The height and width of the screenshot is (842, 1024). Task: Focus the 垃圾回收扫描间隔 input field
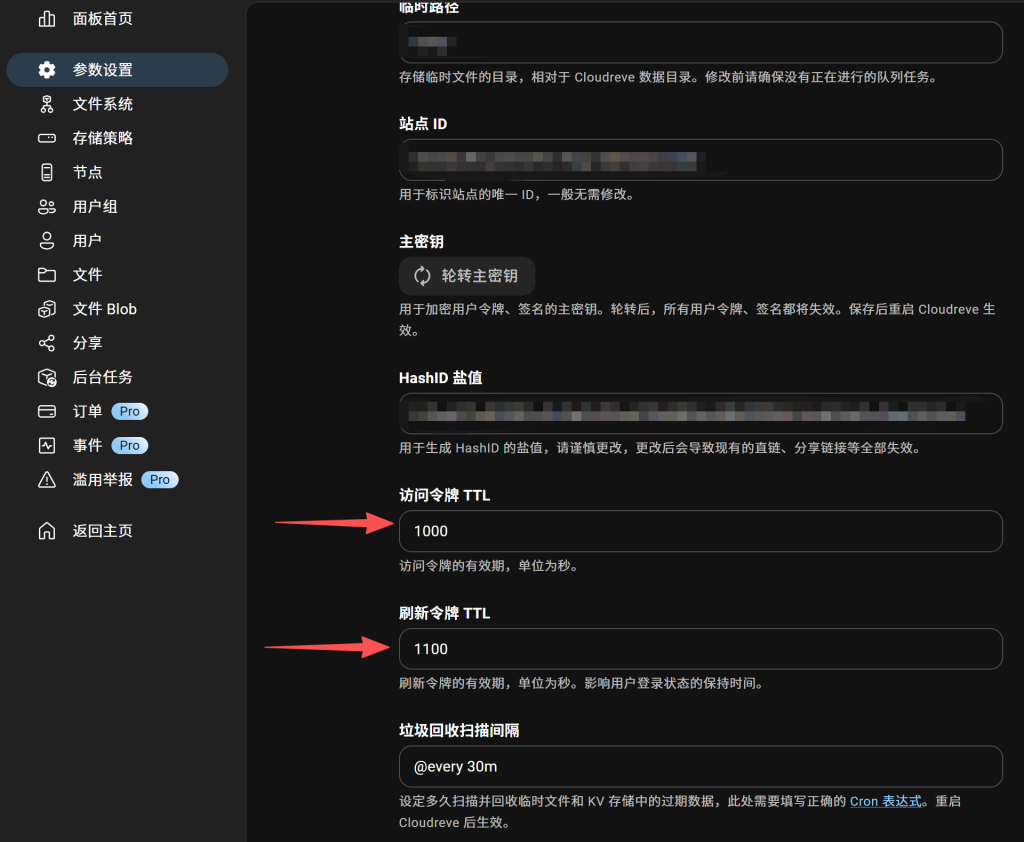pyautogui.click(x=700, y=767)
